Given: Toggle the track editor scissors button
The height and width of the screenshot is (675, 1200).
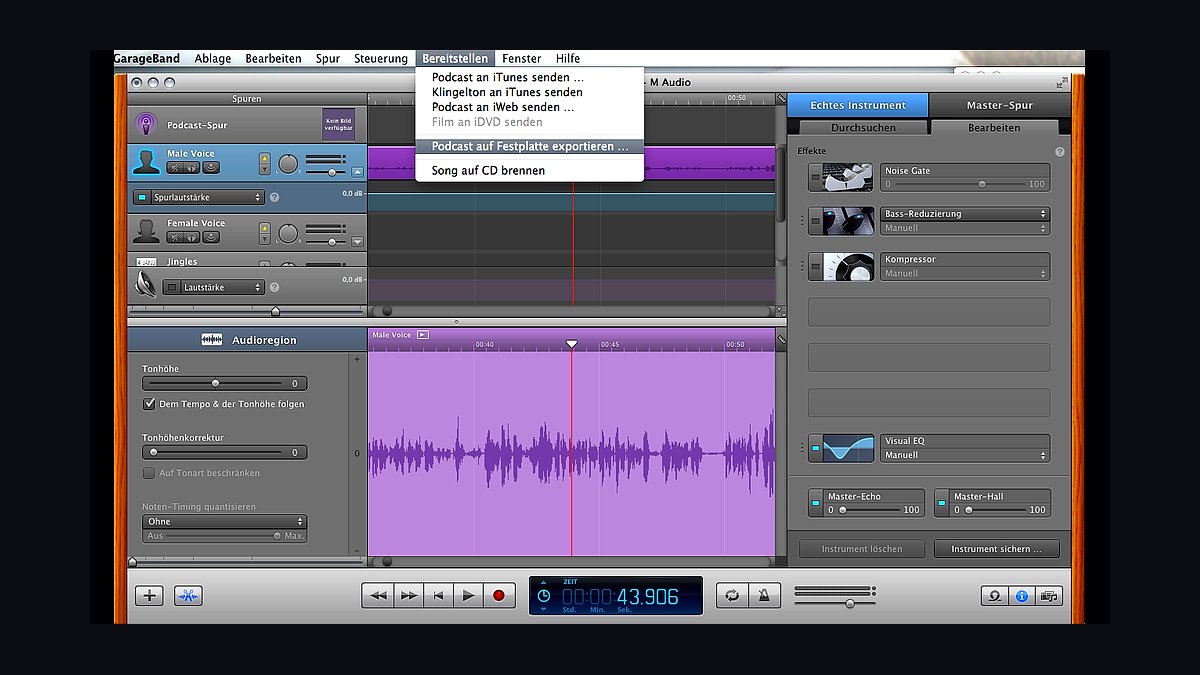Looking at the screenshot, I should point(188,595).
